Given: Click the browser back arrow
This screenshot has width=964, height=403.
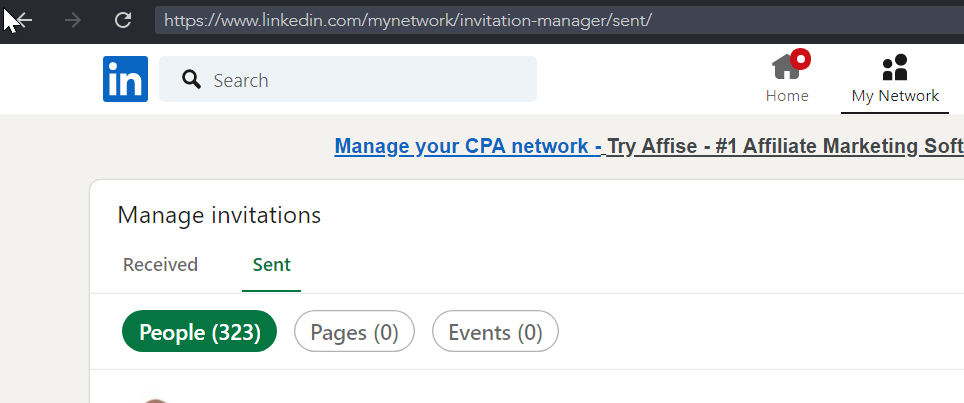Looking at the screenshot, I should (x=22, y=20).
